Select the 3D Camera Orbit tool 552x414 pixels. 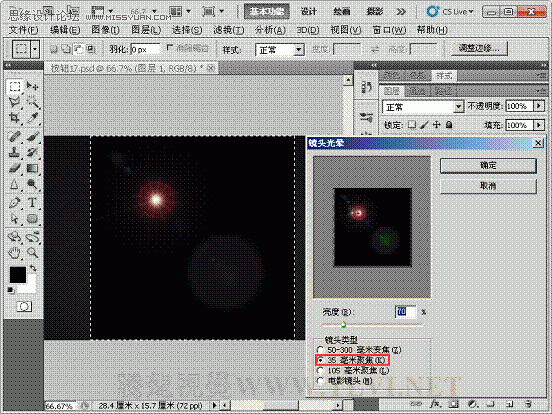point(32,237)
